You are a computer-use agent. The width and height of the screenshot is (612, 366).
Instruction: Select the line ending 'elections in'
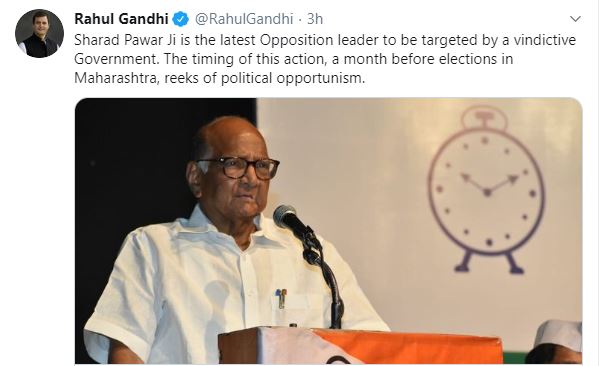point(293,59)
